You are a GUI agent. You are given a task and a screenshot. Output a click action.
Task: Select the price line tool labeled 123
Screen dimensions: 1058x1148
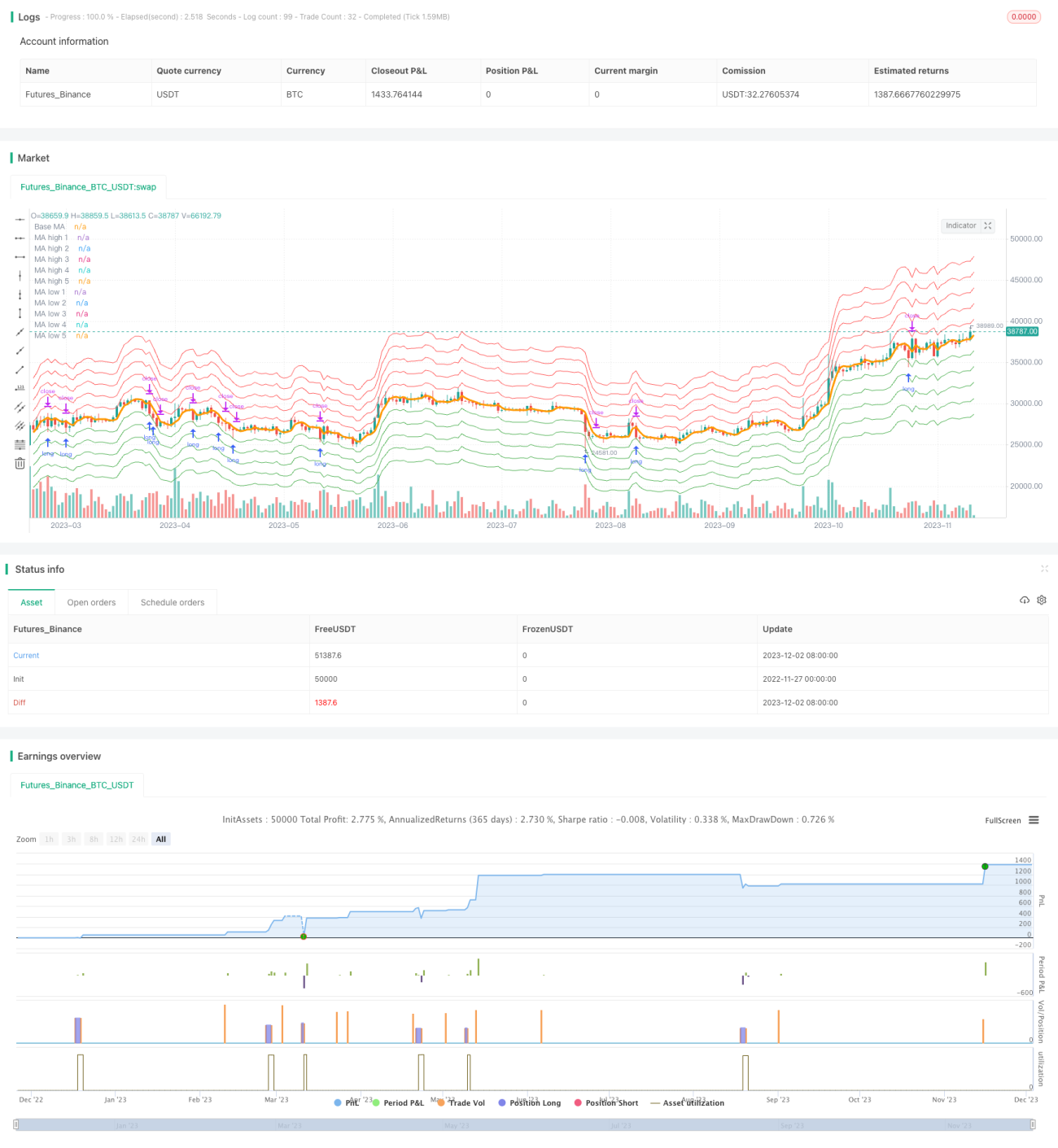point(20,388)
